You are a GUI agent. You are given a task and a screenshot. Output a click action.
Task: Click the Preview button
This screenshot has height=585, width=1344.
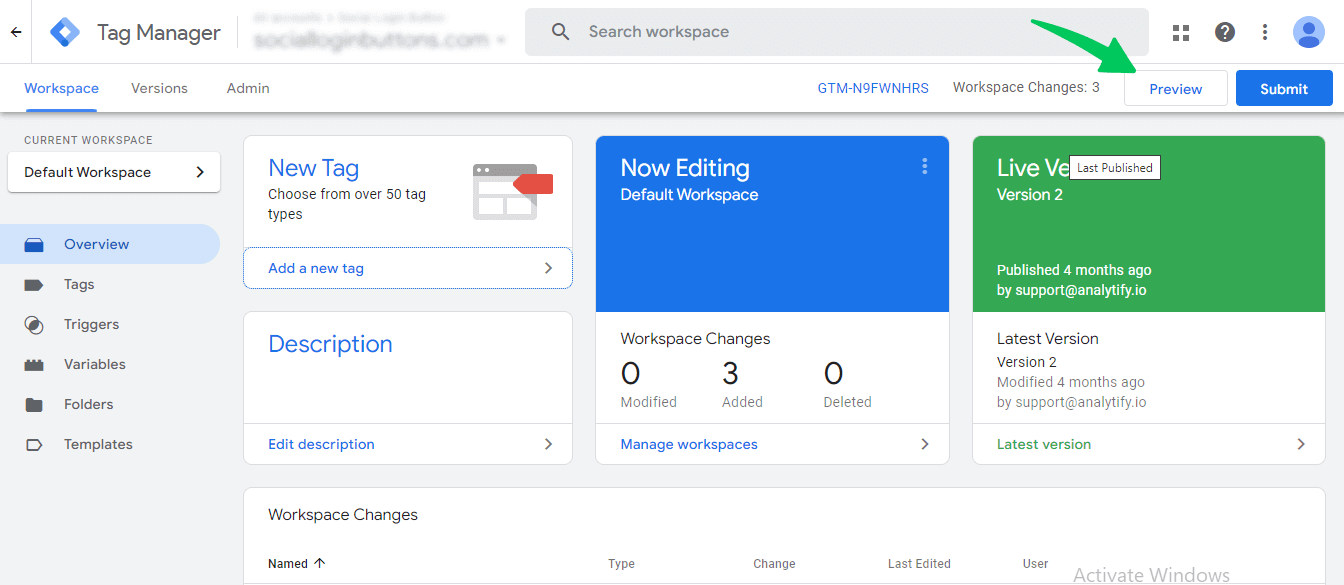click(x=1175, y=89)
